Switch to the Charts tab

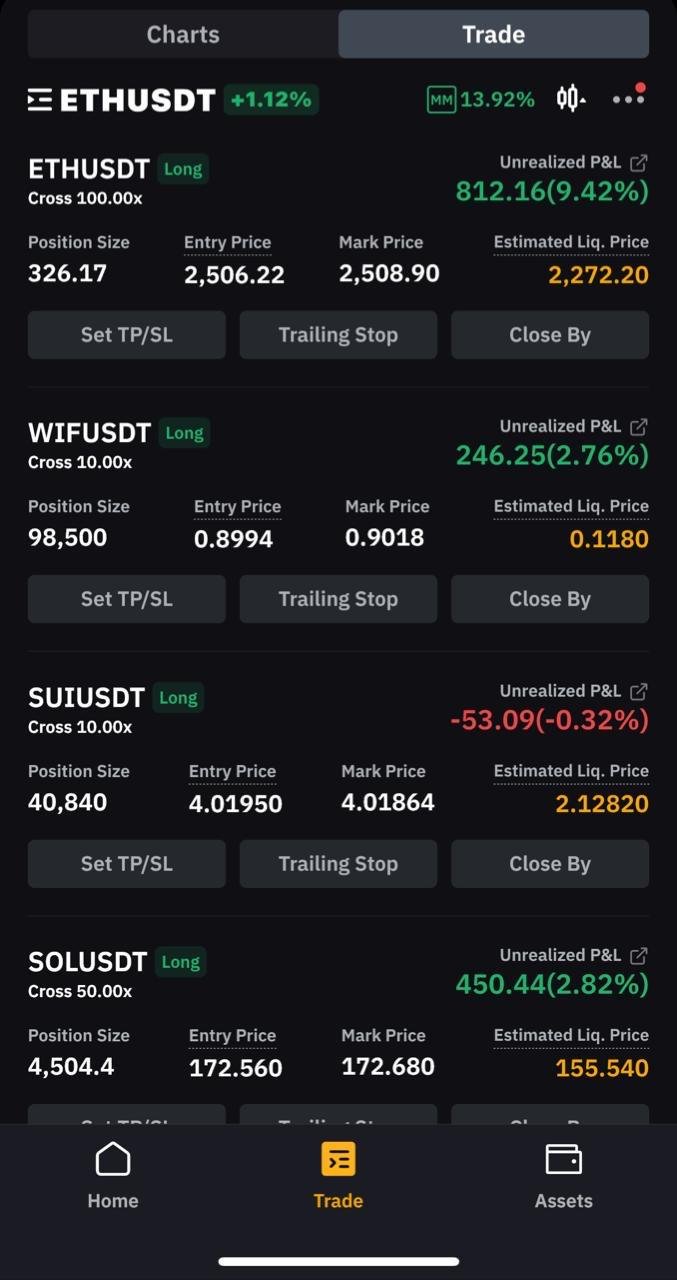click(x=183, y=35)
